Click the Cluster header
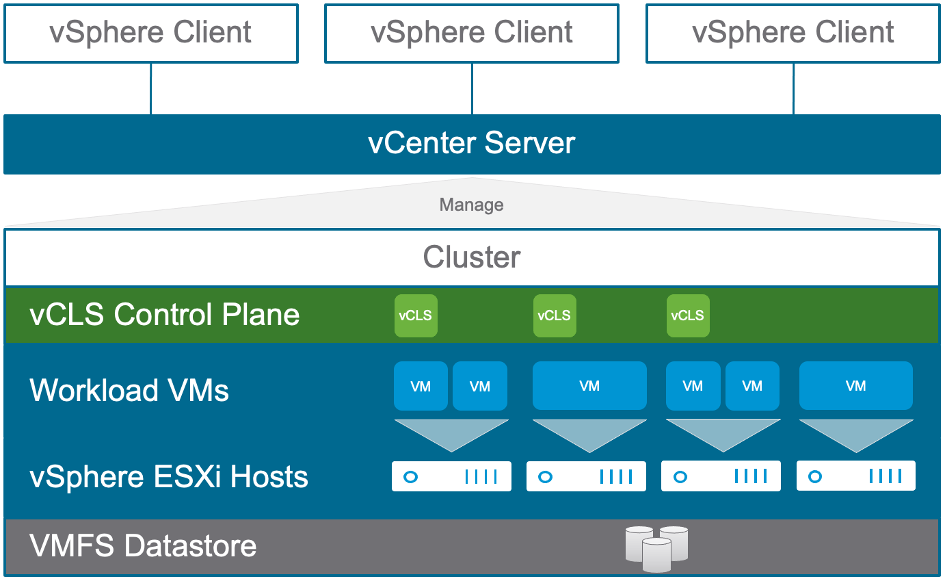Viewport: 945px width, 581px height. pyautogui.click(x=472, y=257)
